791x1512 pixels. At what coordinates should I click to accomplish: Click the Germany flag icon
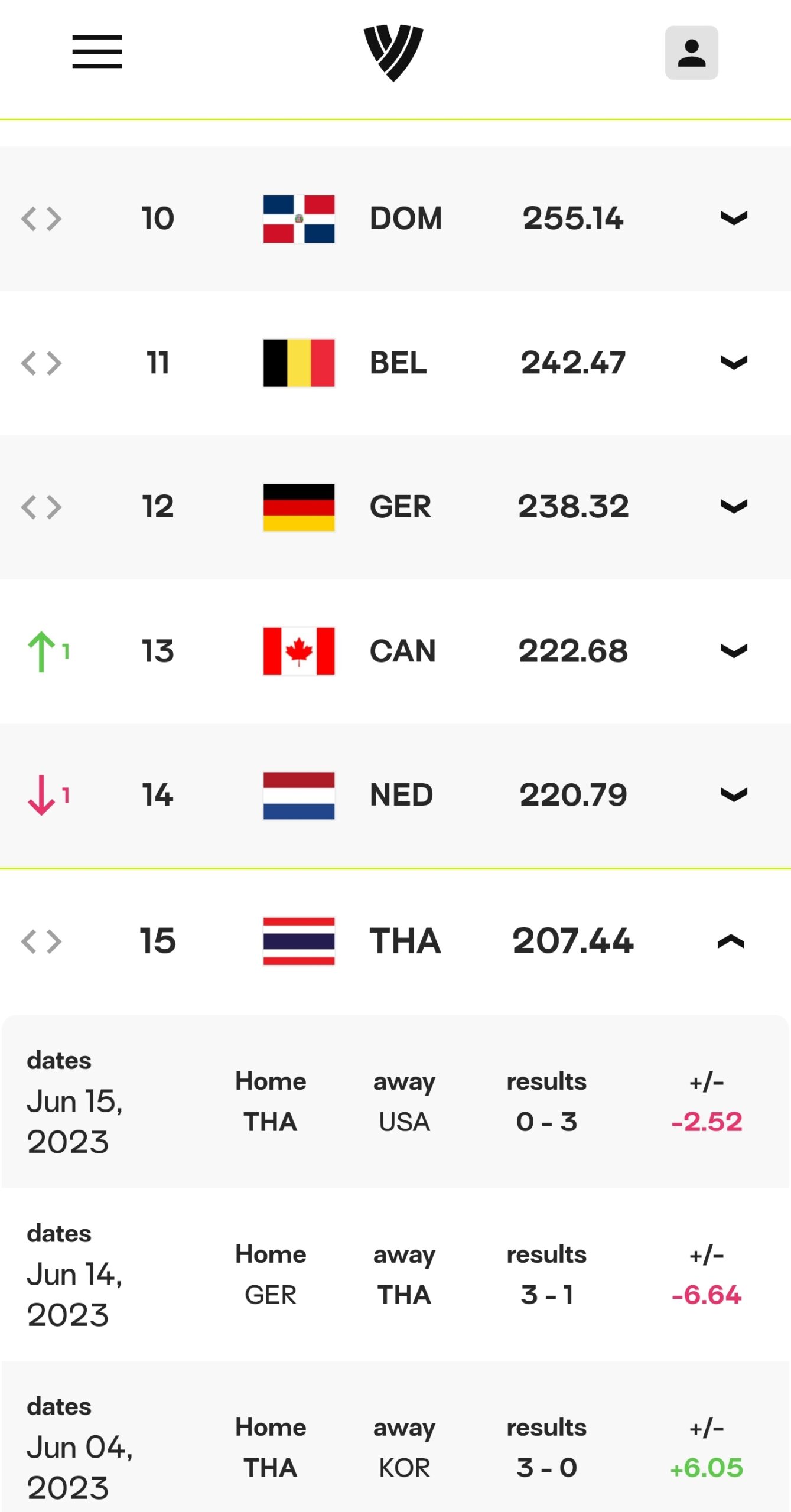pos(299,507)
